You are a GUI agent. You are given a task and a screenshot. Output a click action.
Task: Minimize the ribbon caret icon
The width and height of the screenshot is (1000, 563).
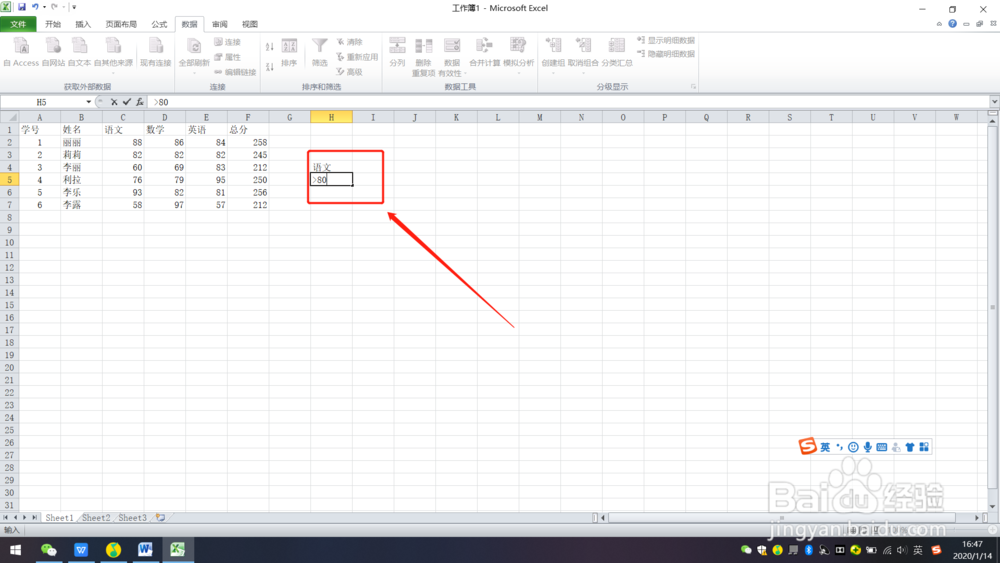coord(939,24)
